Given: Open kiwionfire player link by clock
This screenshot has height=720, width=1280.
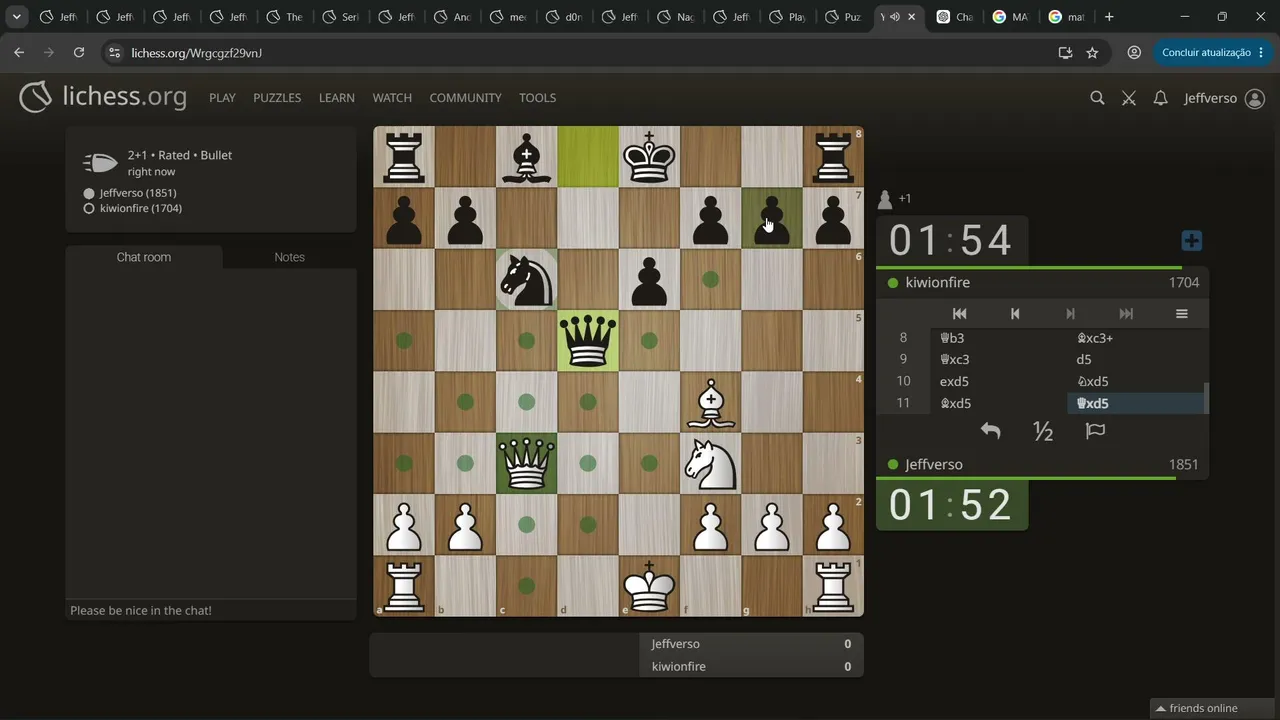Looking at the screenshot, I should pos(937,283).
